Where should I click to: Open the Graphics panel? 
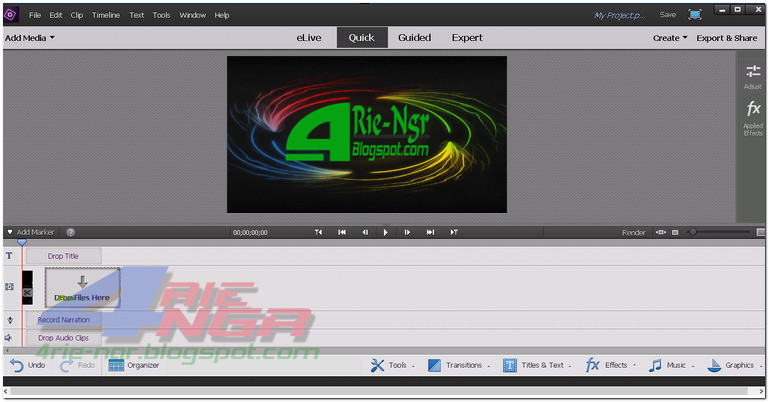(x=730, y=365)
